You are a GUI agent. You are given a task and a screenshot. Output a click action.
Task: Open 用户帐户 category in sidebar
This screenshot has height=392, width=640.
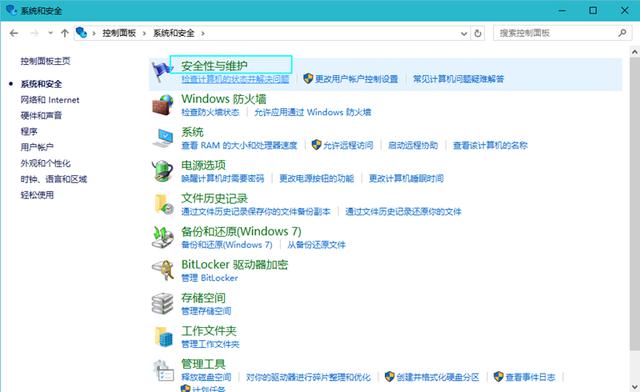click(37, 147)
